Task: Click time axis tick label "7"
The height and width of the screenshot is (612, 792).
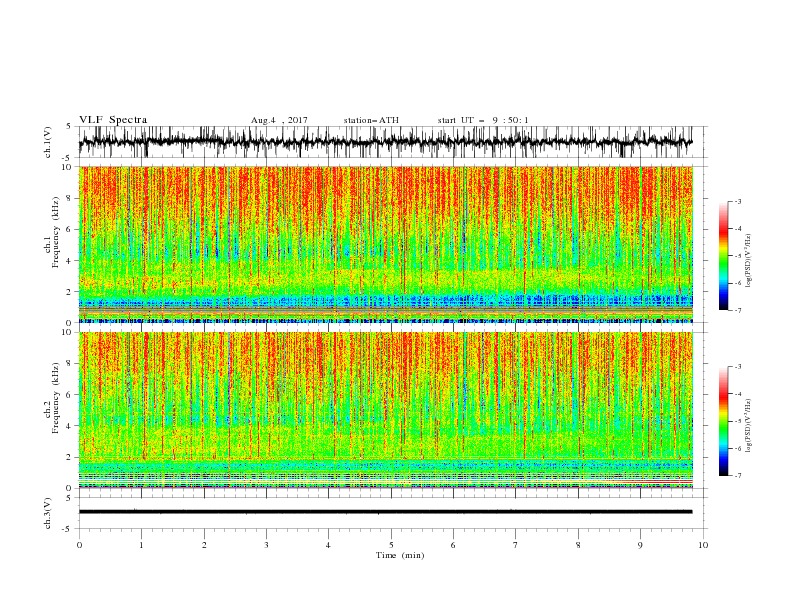Action: (x=516, y=545)
